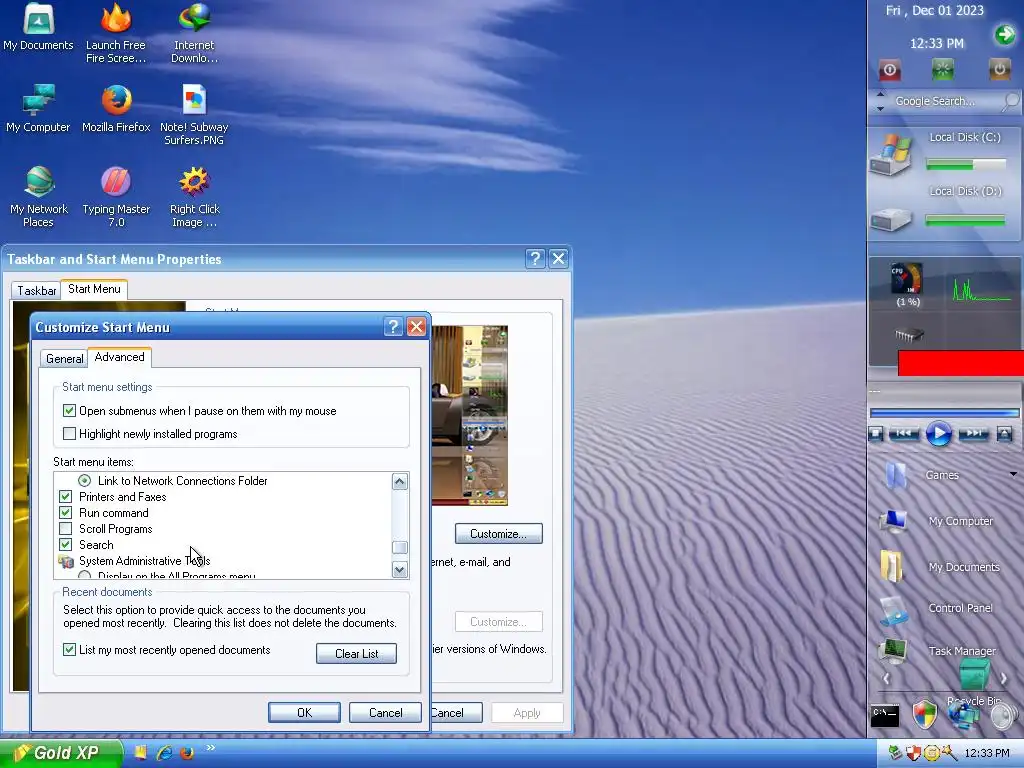Select Note! Subway Surfers.PNG file icon
1024x768 pixels.
(x=194, y=115)
